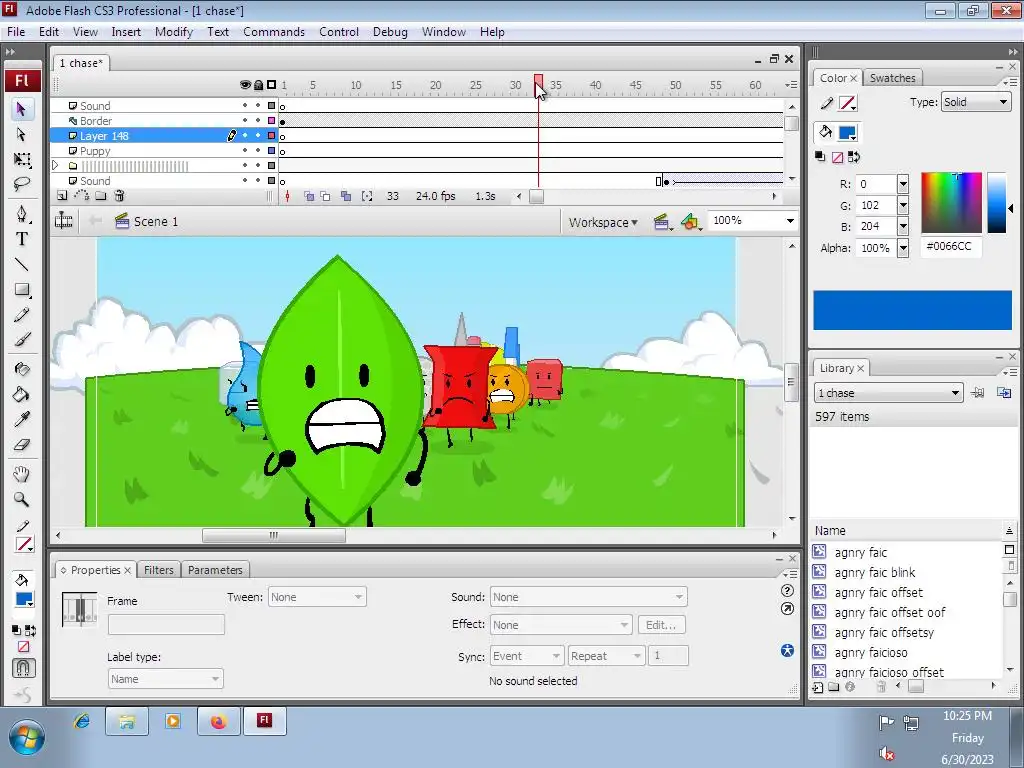
Task: Open Internet Explorer from the taskbar
Action: [82, 721]
